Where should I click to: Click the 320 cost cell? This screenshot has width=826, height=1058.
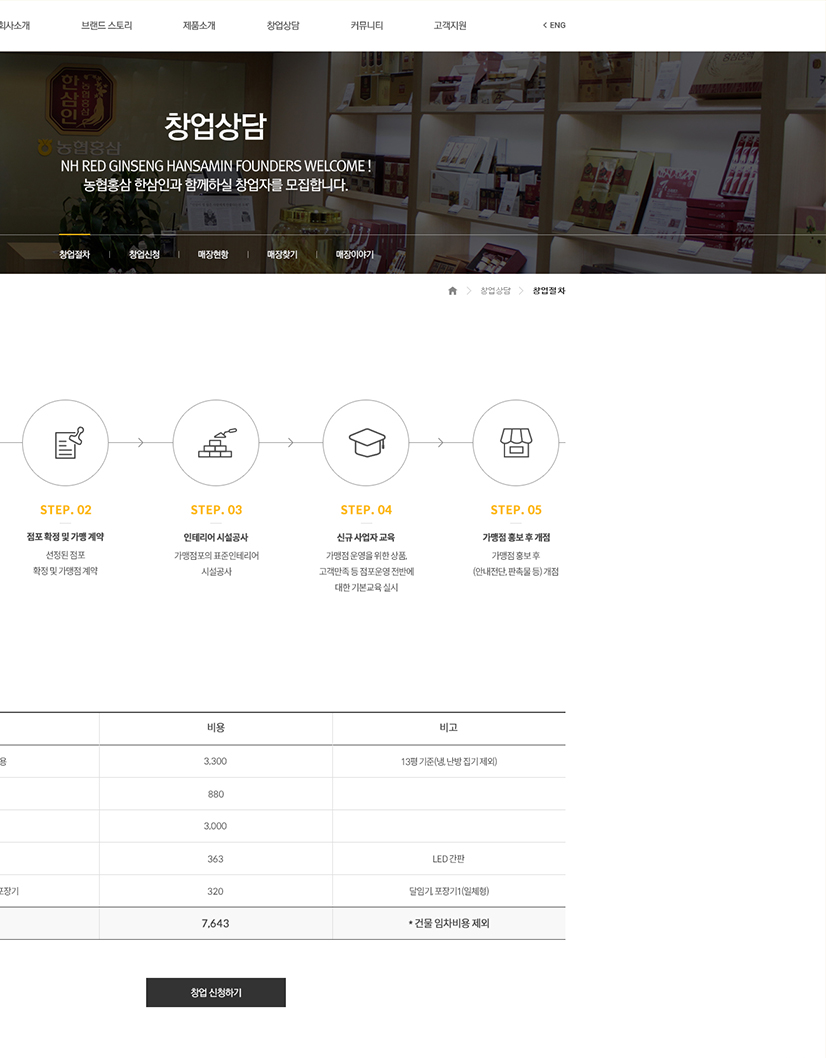coord(216,891)
